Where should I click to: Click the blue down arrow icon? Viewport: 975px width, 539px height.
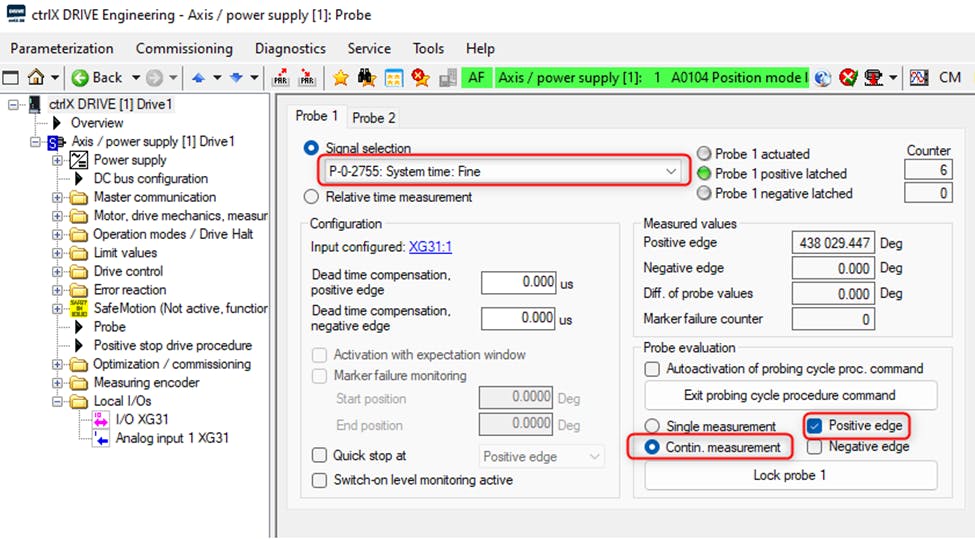236,77
